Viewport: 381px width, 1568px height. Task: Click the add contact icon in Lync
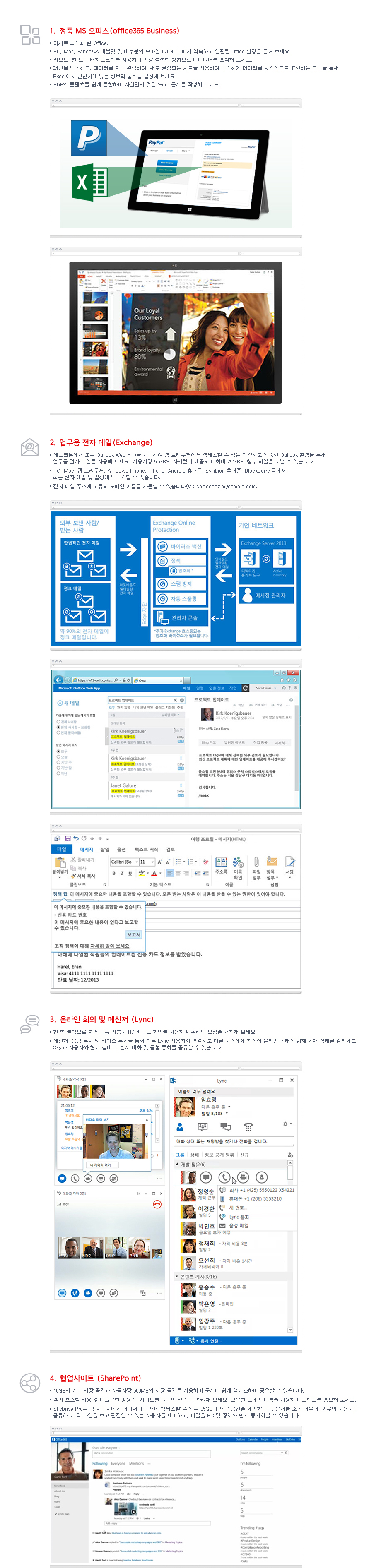click(290, 1155)
